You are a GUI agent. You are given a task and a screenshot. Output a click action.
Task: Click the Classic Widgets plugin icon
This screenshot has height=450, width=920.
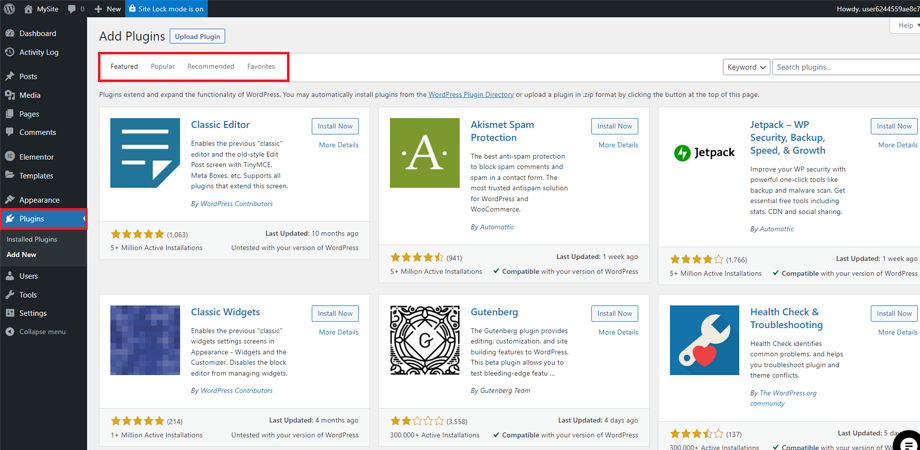pos(145,340)
